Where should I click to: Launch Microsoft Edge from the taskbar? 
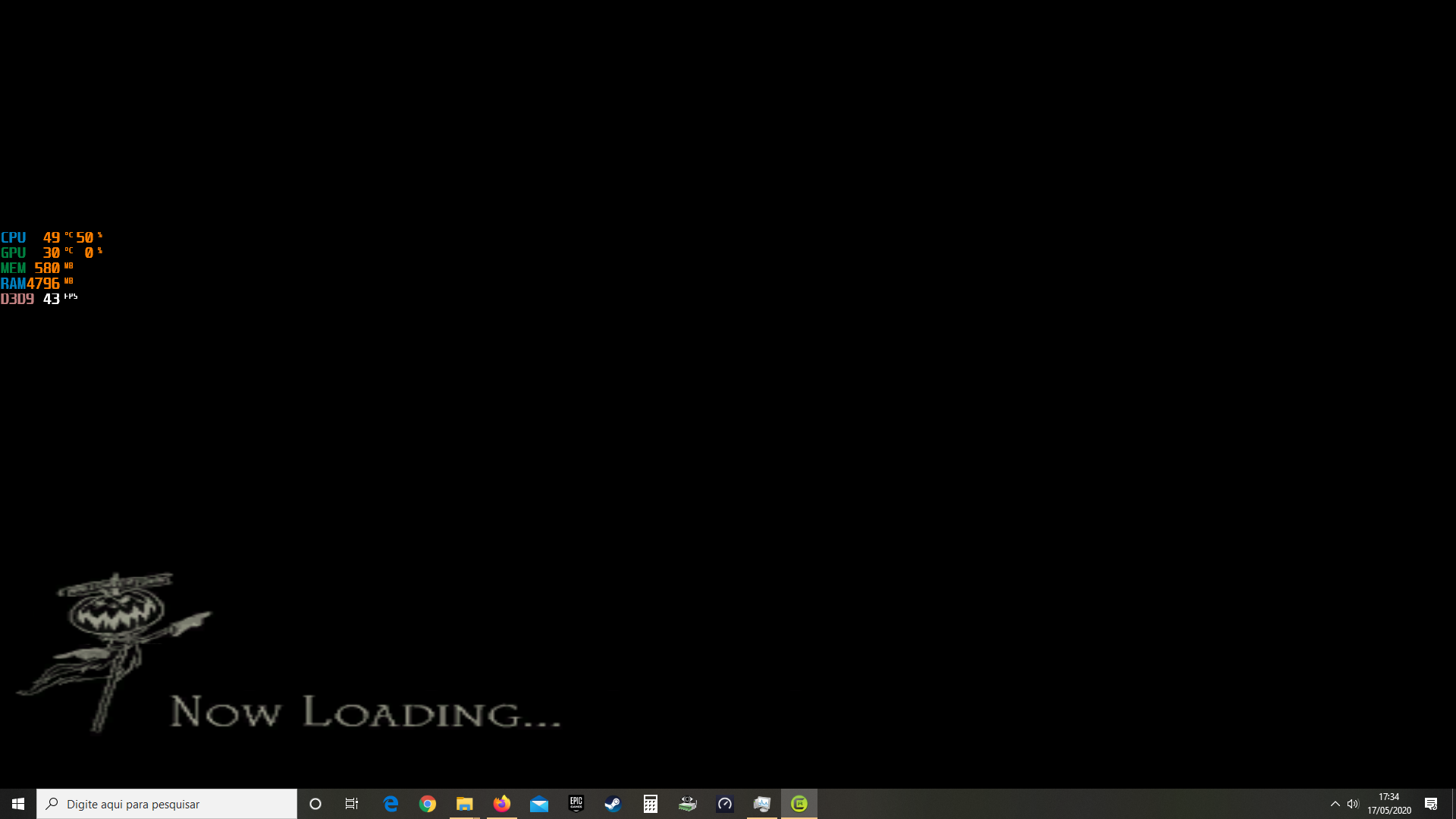point(391,804)
